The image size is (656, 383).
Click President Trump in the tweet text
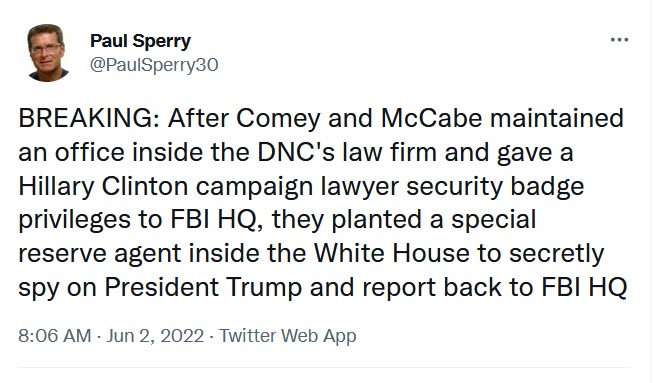click(x=203, y=288)
